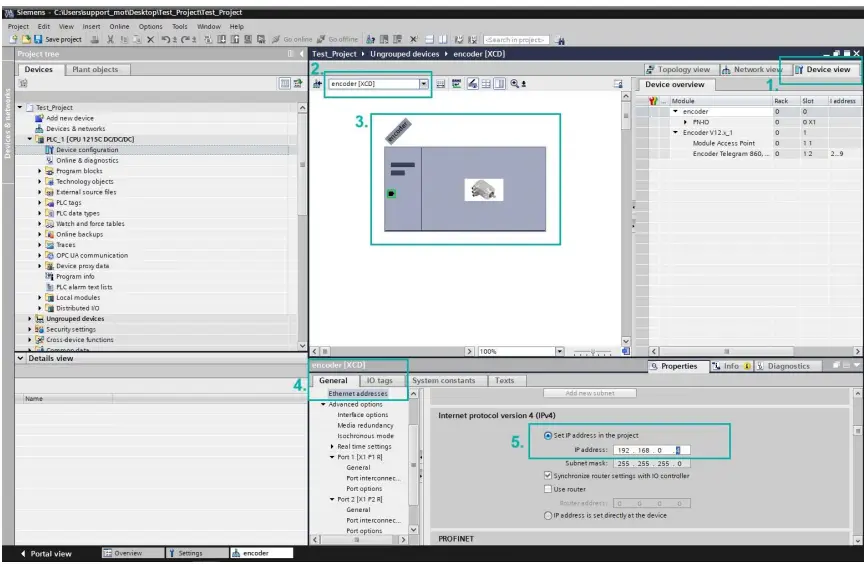868x567 pixels.
Task: Click the zoom slider below device canvas
Action: pos(593,352)
